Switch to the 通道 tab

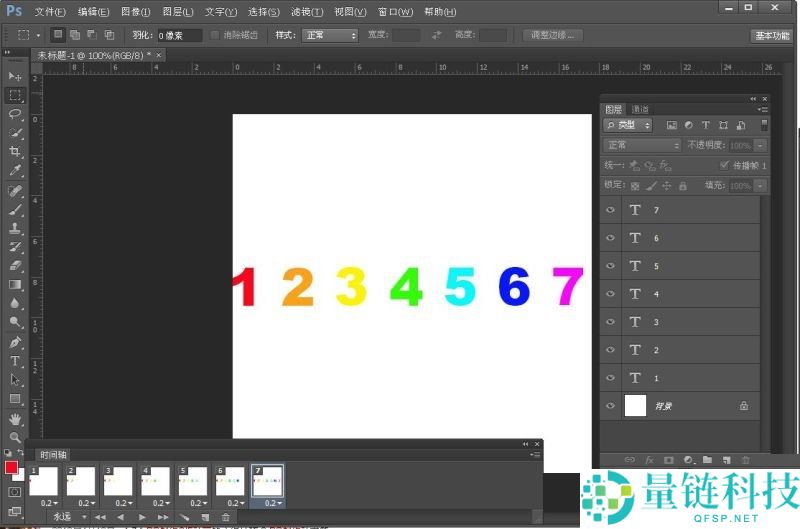(640, 109)
